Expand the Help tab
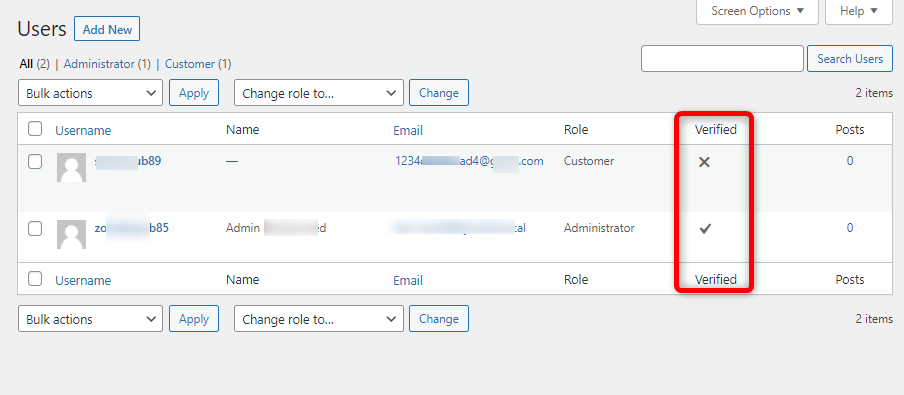 (858, 12)
